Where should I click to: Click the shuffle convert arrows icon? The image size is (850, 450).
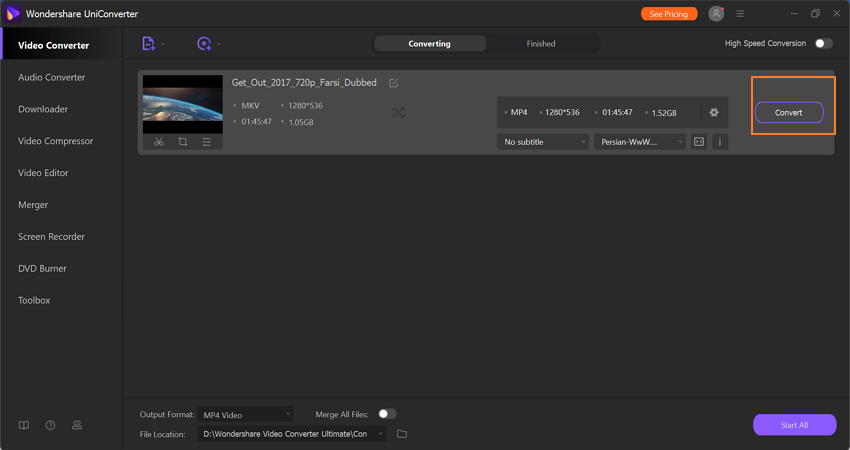[398, 112]
